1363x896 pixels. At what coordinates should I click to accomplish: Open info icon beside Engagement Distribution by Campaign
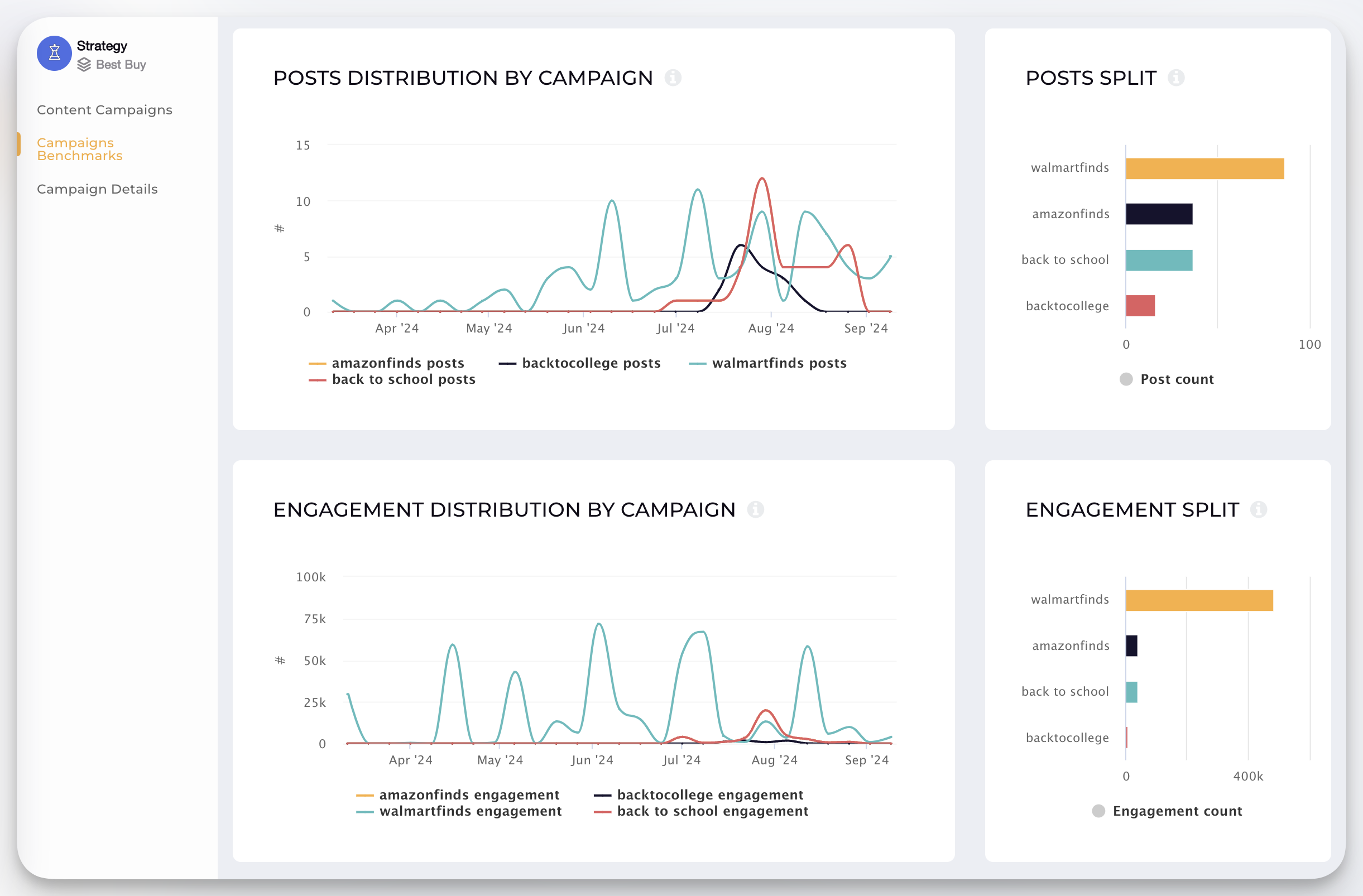click(x=755, y=509)
